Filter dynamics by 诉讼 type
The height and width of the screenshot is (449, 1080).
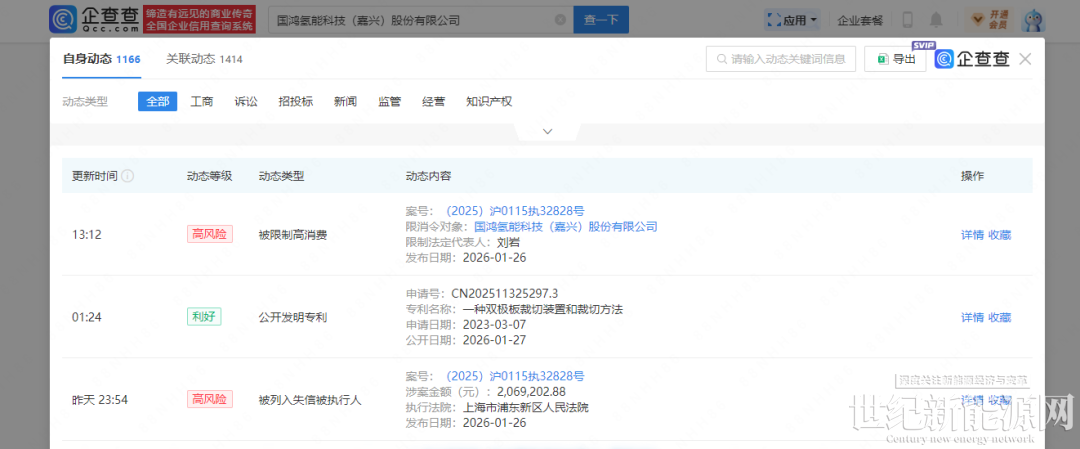(246, 101)
